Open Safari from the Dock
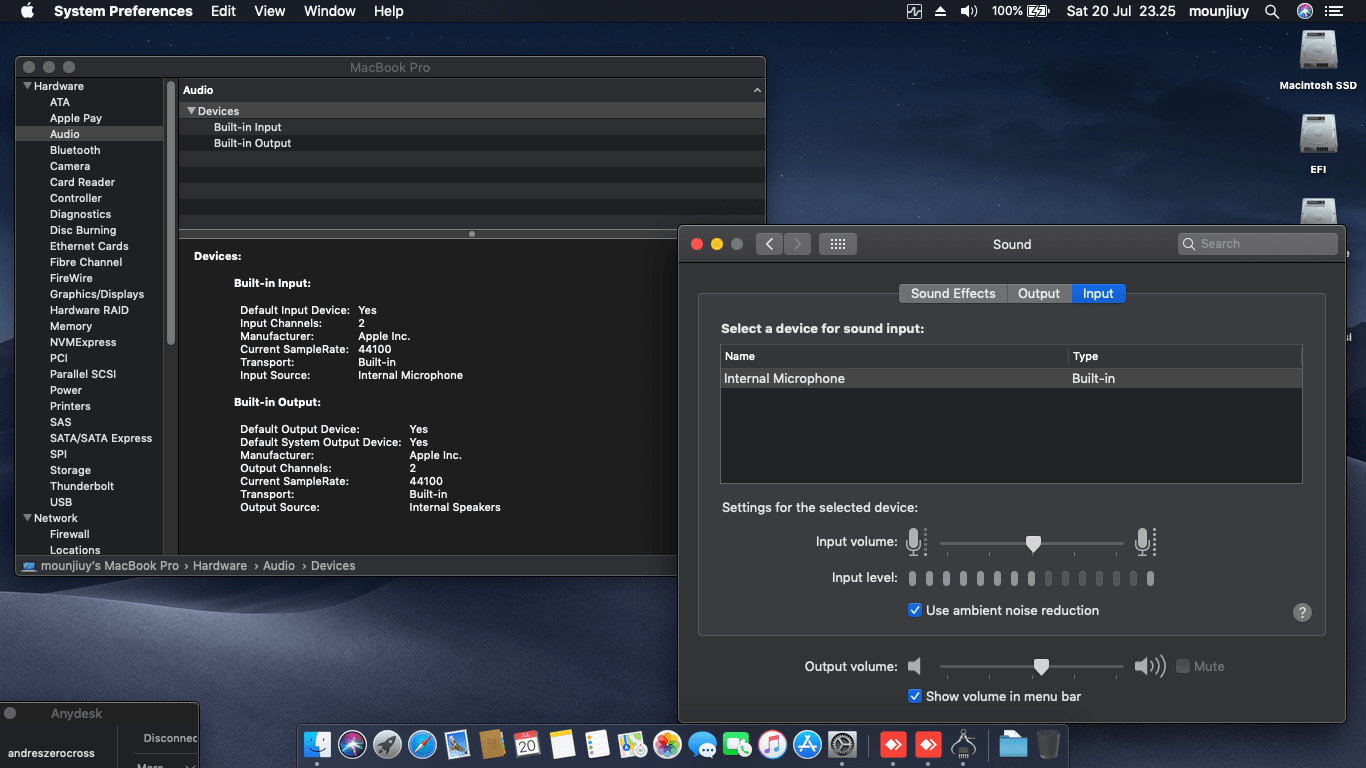Screen dimensions: 1366x768 click(422, 744)
